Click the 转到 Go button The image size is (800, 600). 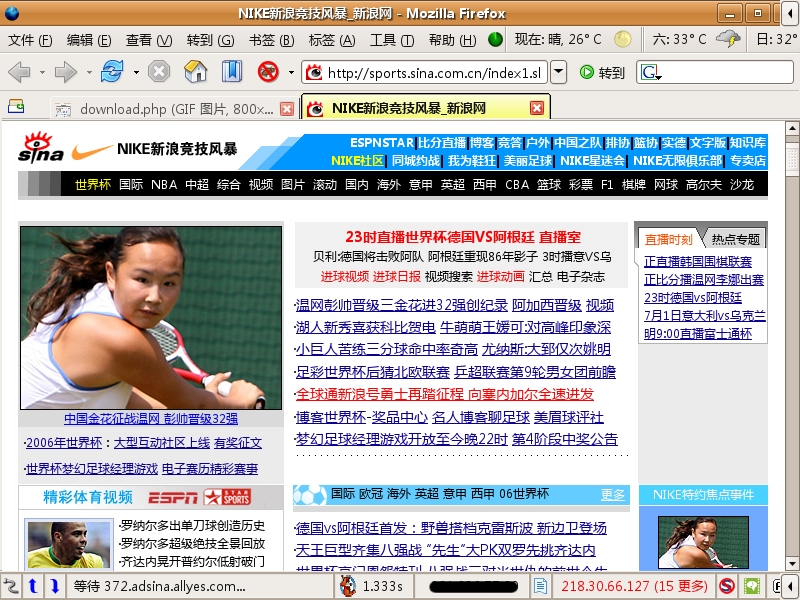point(602,72)
